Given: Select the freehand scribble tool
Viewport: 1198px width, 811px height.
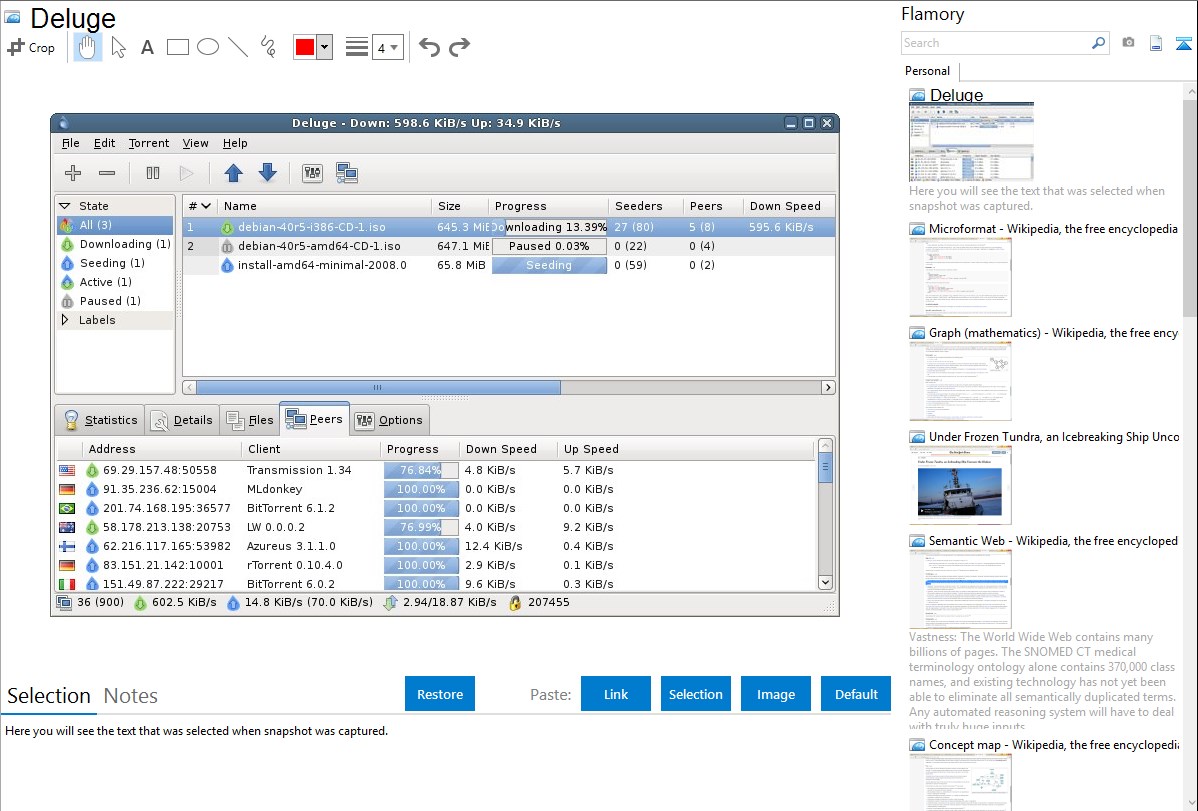Looking at the screenshot, I should [268, 47].
